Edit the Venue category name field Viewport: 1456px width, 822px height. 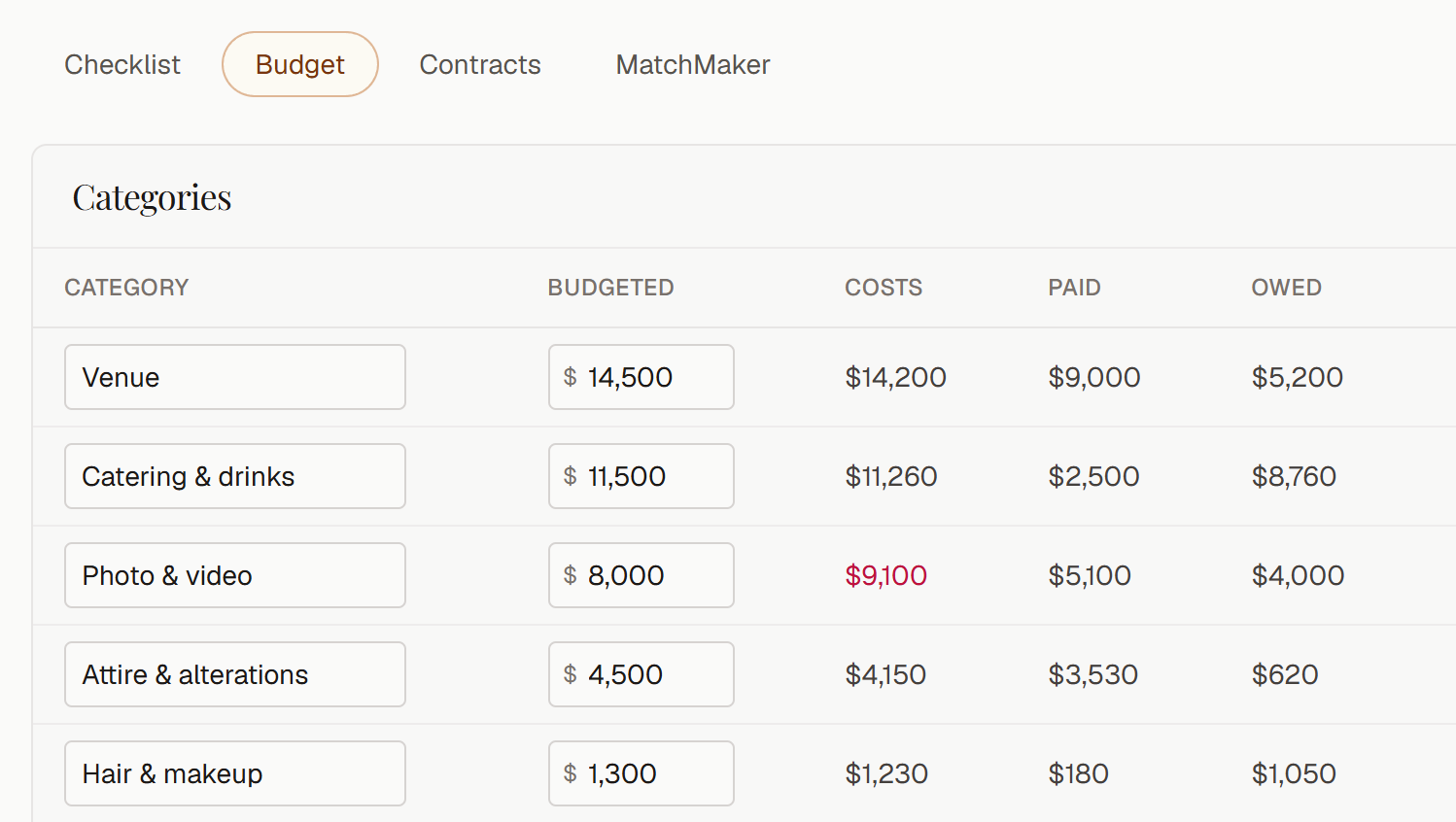(235, 377)
